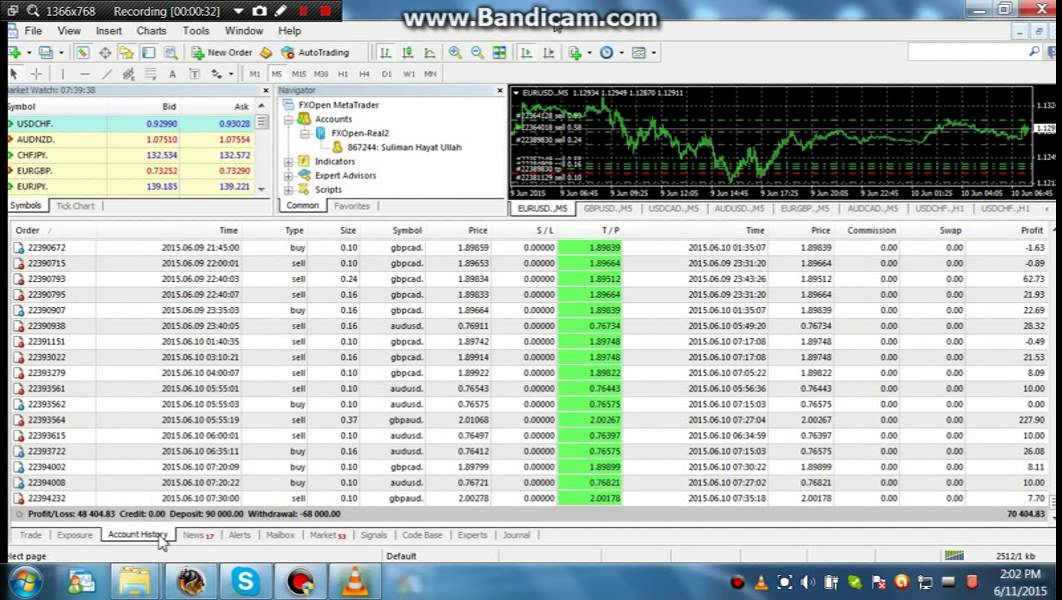Select the horizontal line drawing tool
Viewport: 1062px width, 600px height.
pyautogui.click(x=85, y=73)
